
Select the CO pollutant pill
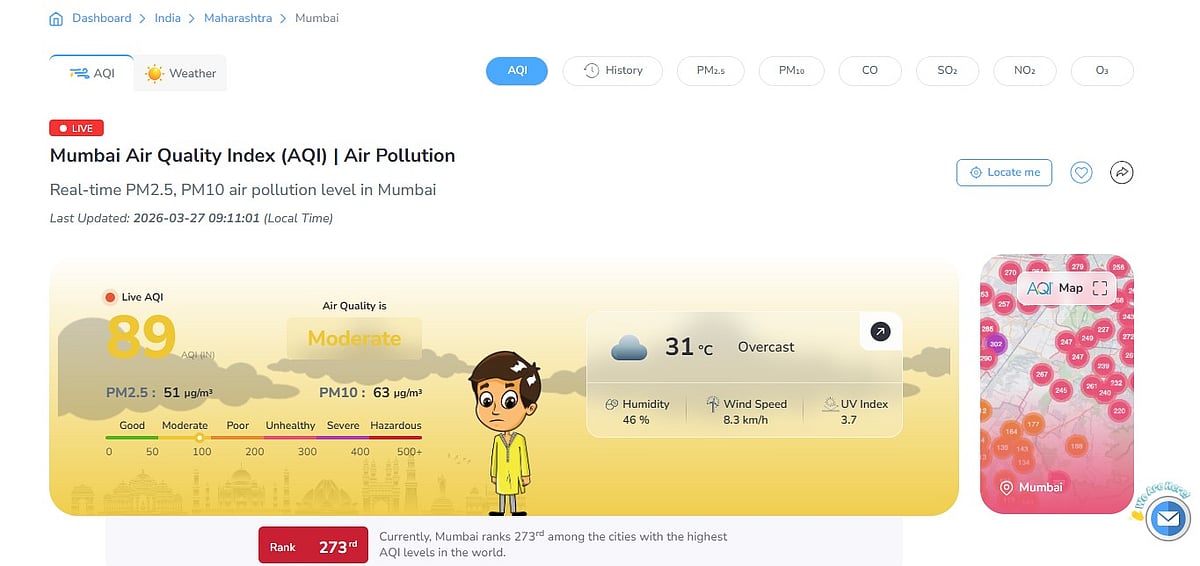tap(870, 71)
